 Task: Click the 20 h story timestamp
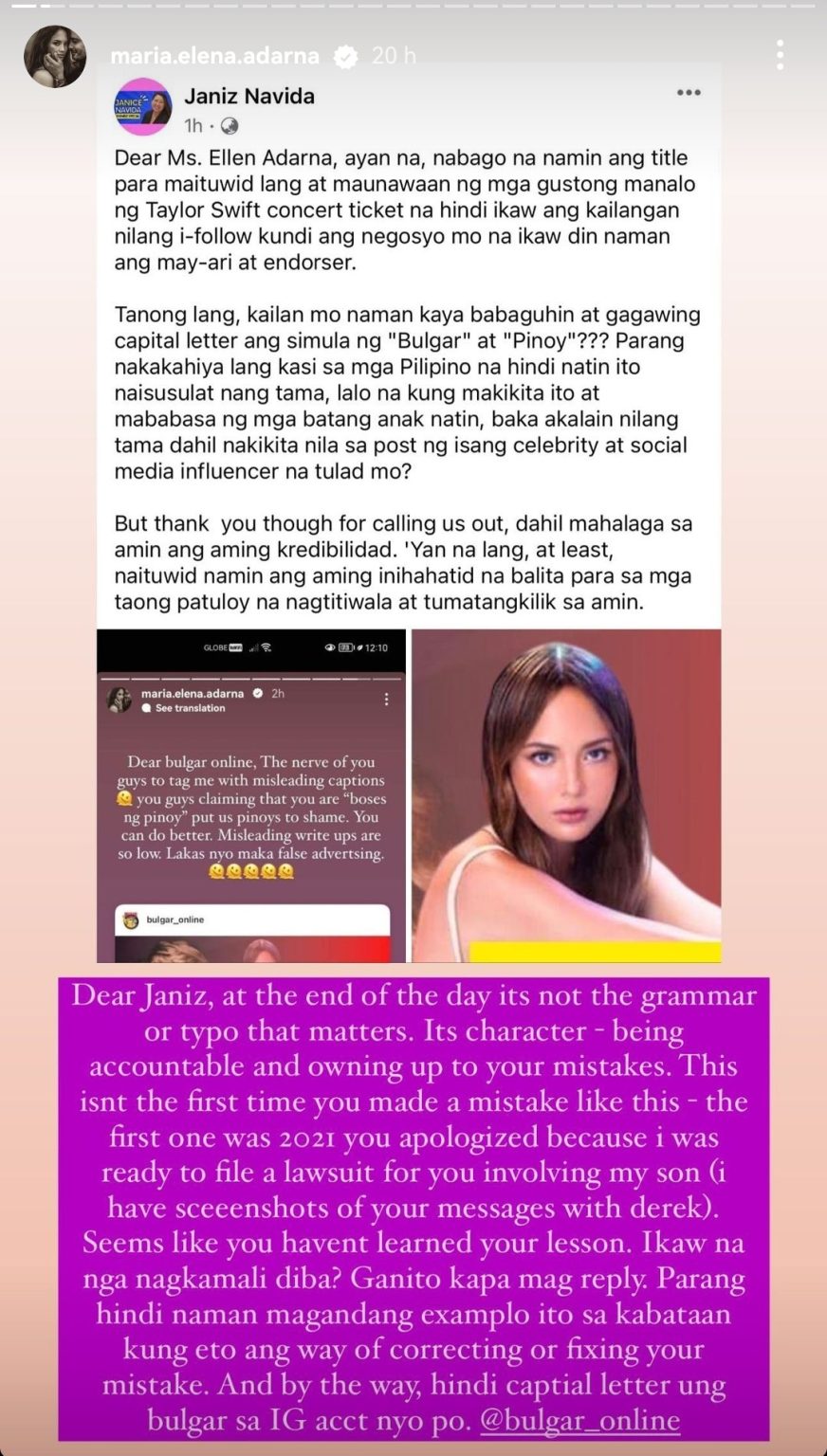394,56
